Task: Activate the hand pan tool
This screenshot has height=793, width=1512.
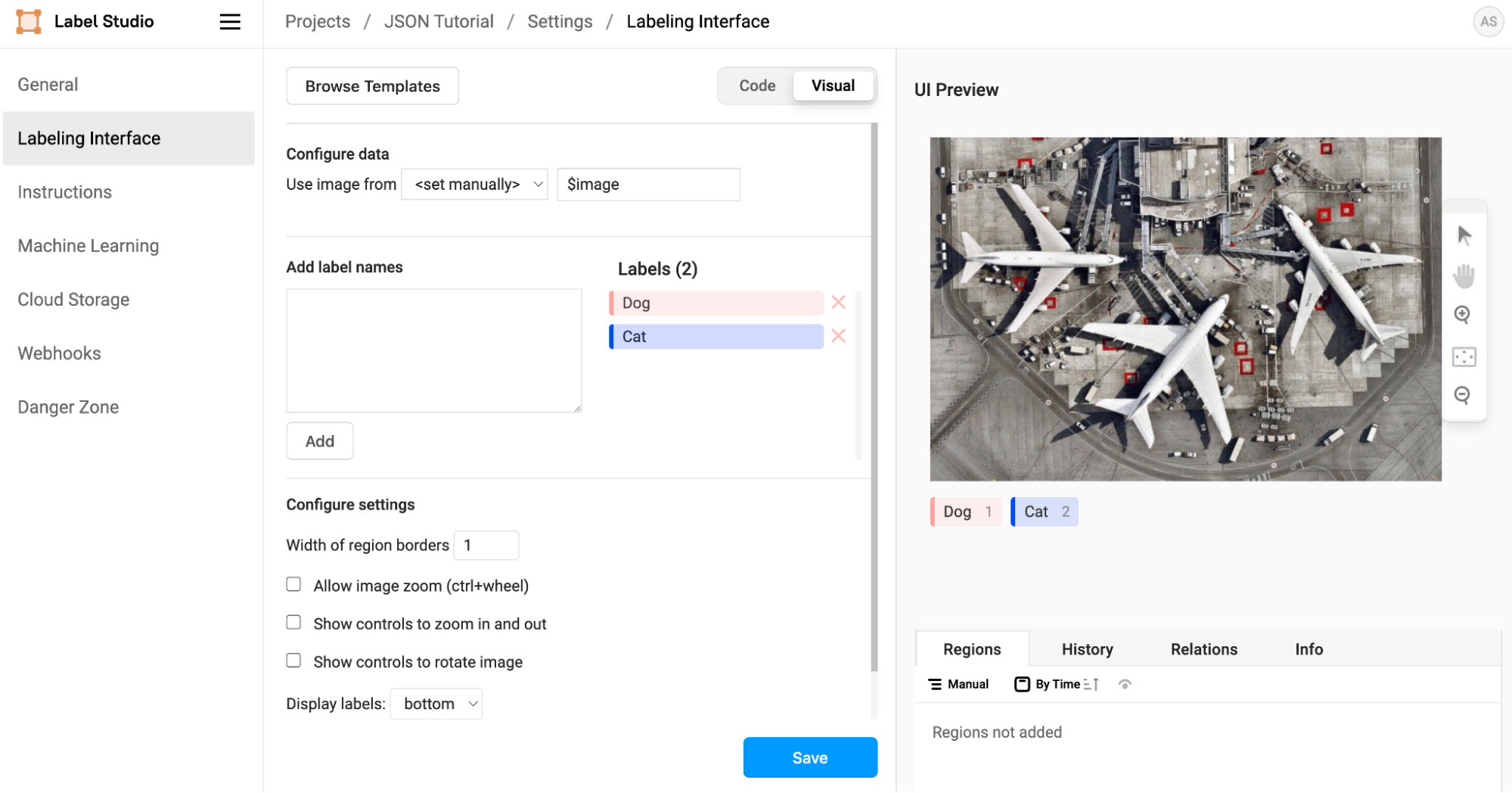Action: pos(1464,275)
